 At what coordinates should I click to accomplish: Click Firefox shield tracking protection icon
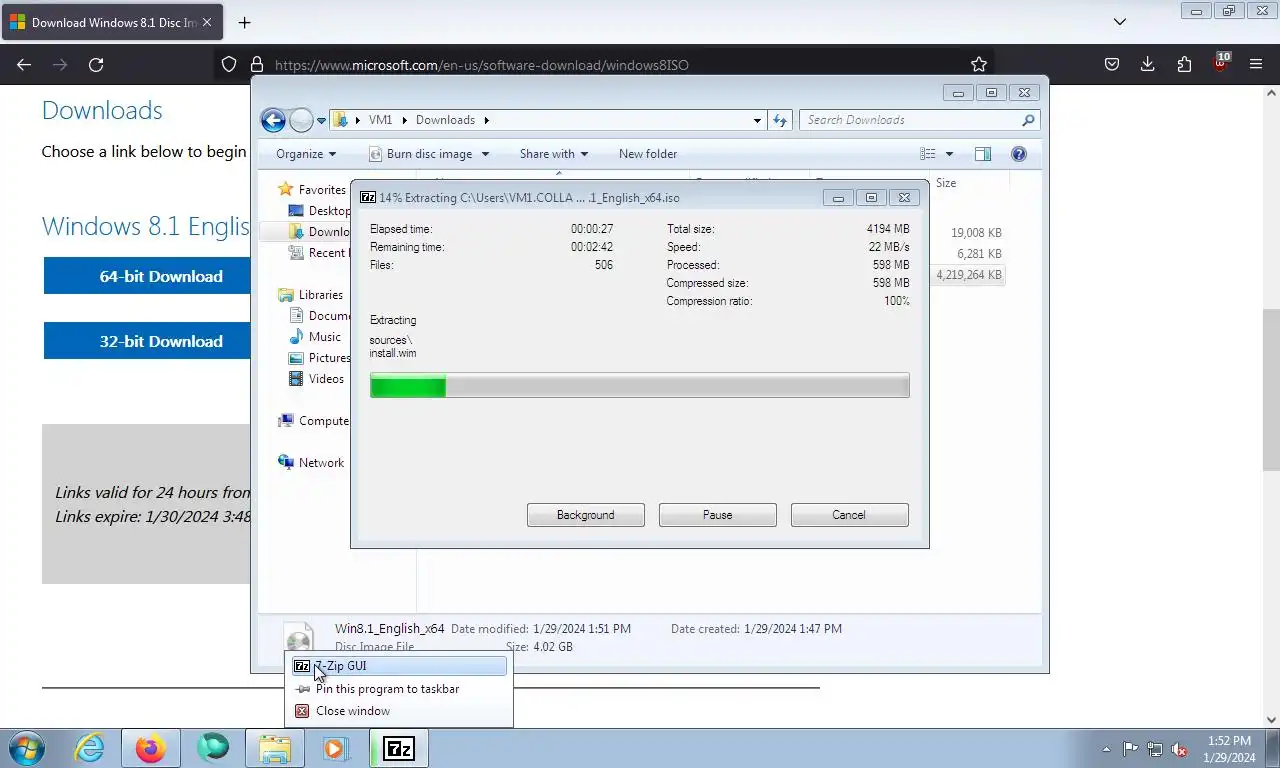pyautogui.click(x=229, y=64)
